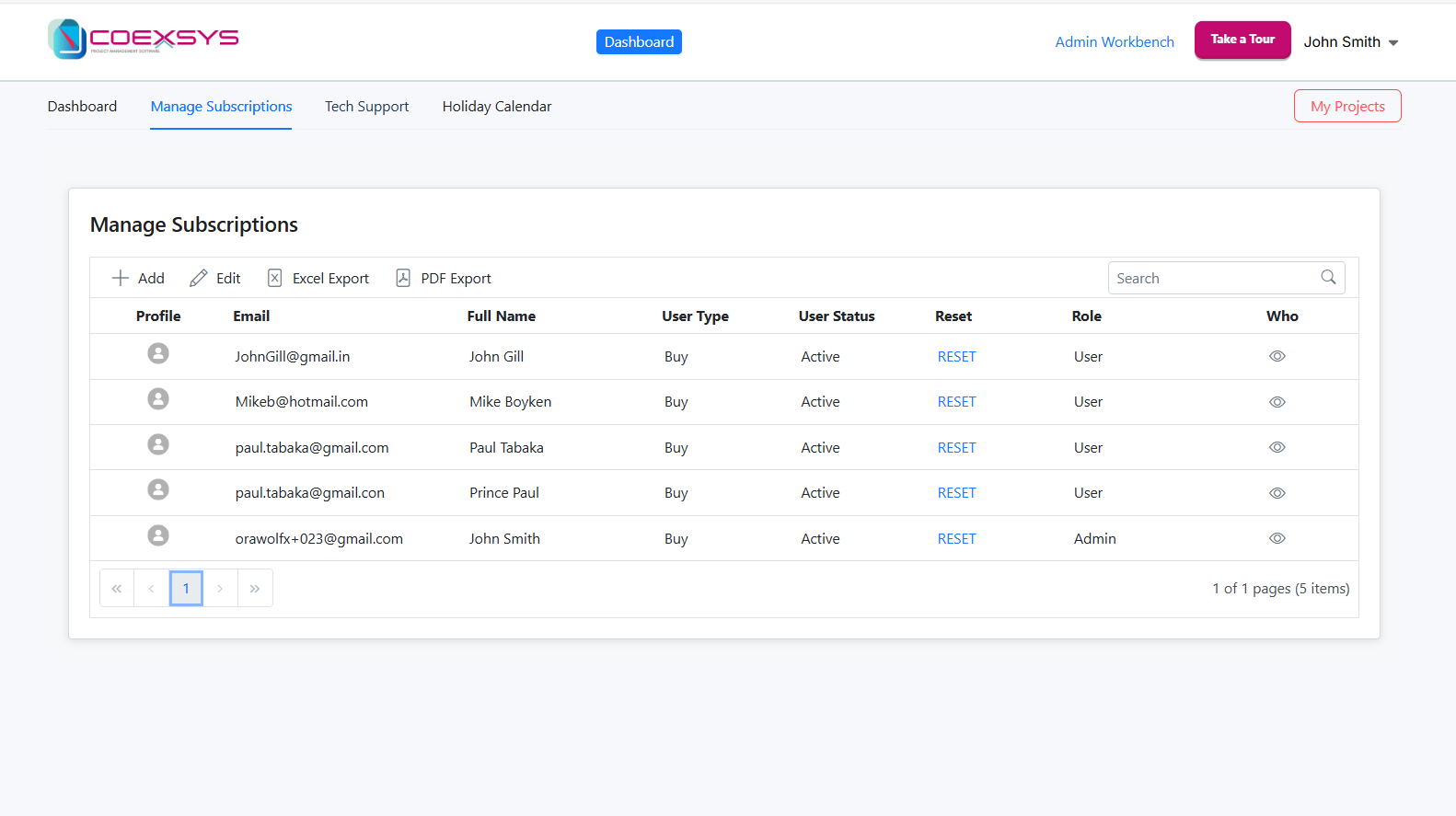Click profile avatar for John Gill
The width and height of the screenshot is (1456, 816).
[158, 353]
